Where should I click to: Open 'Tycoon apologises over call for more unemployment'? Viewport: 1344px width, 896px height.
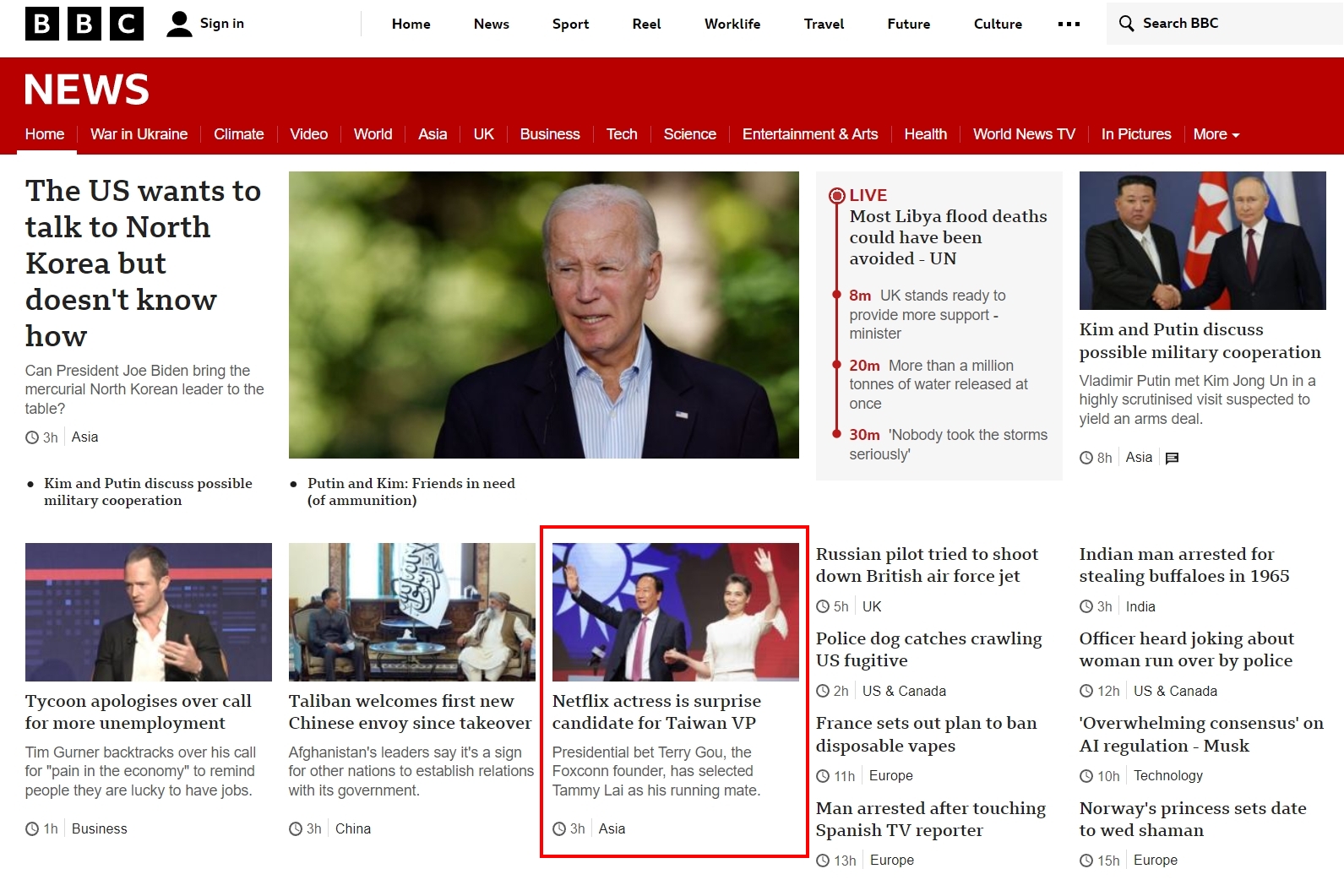(139, 712)
